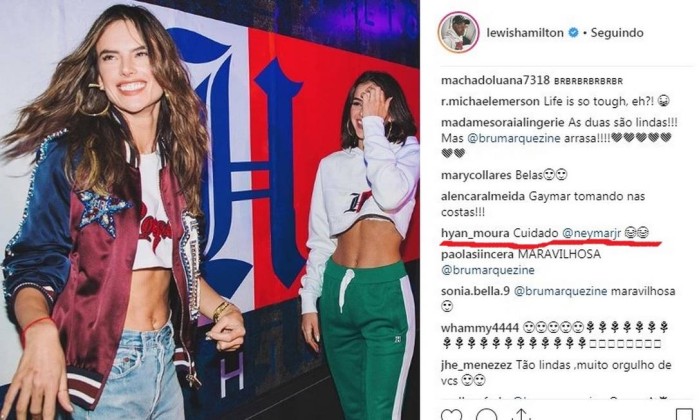
Task: Open lewishamilton profile avatar
Action: point(458,32)
